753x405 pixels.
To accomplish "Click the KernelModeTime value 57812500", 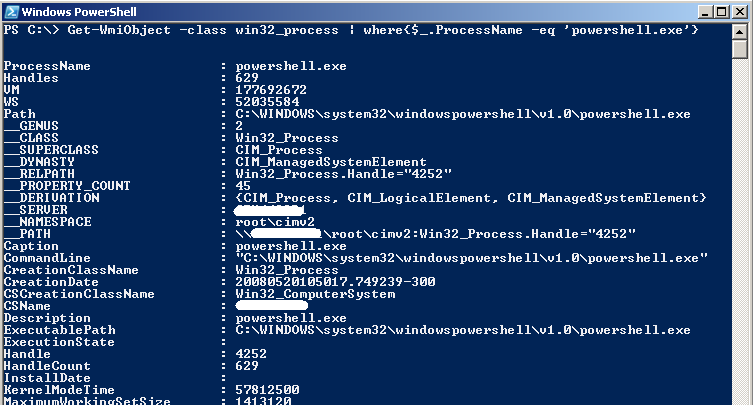I will tap(267, 390).
